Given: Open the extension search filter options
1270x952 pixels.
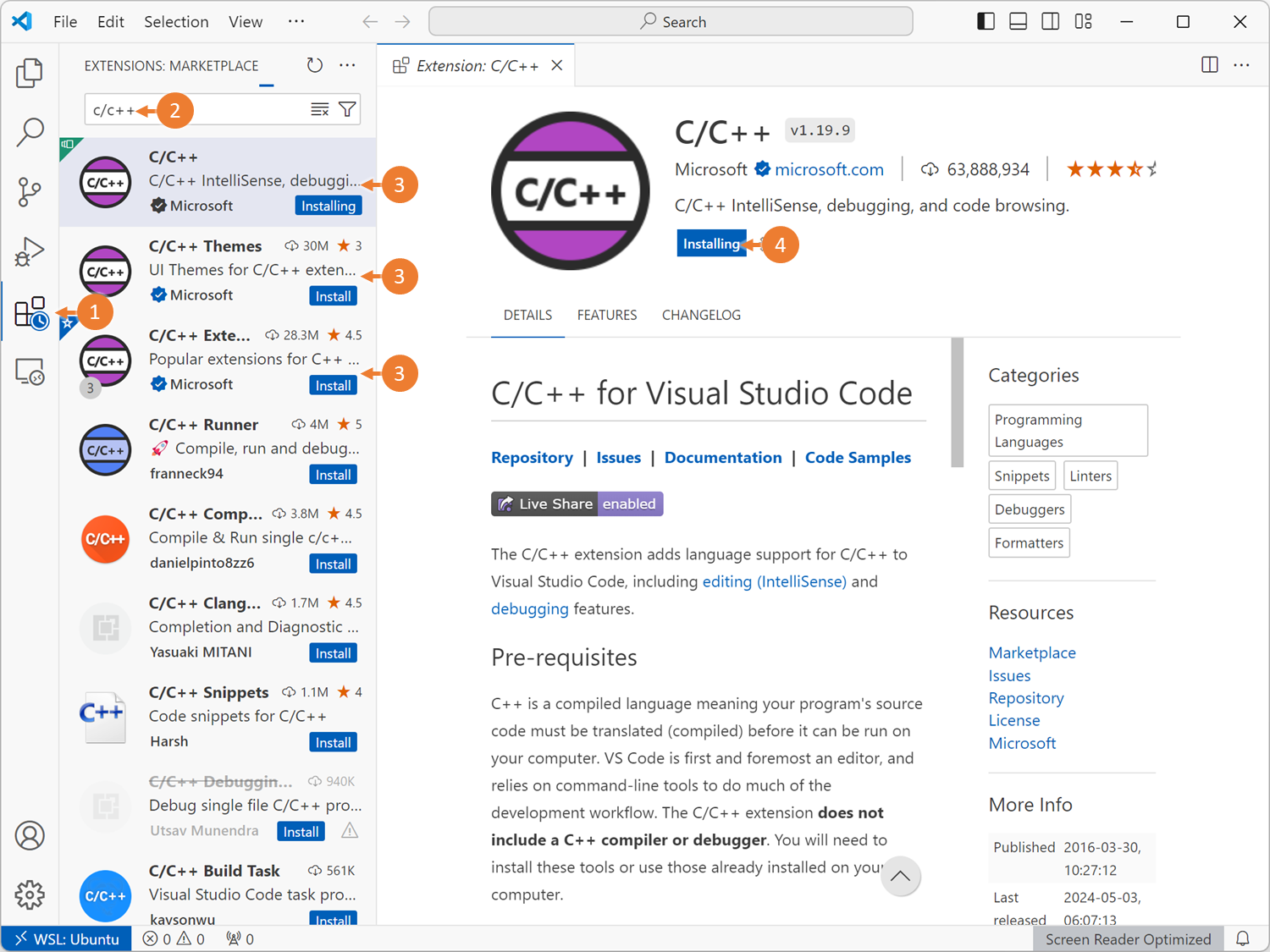Looking at the screenshot, I should pos(347,109).
